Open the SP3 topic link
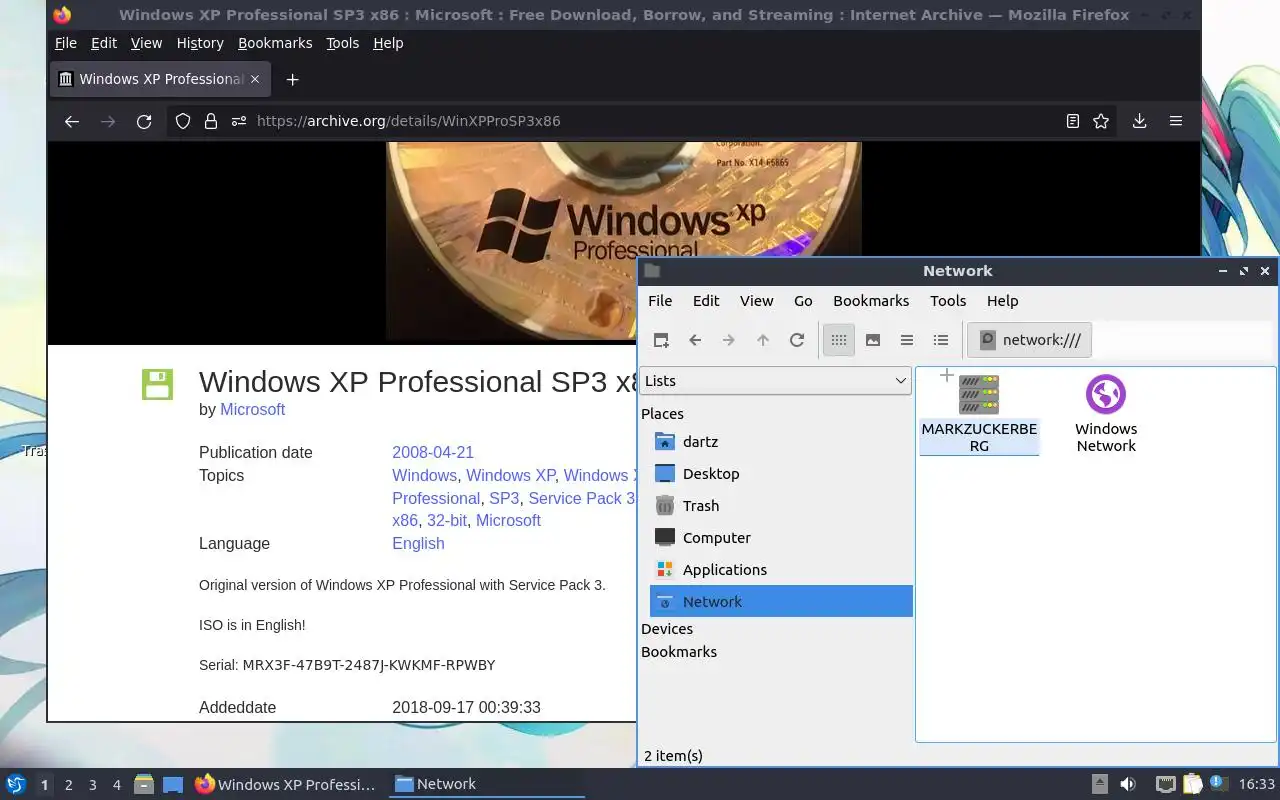 pos(504,499)
